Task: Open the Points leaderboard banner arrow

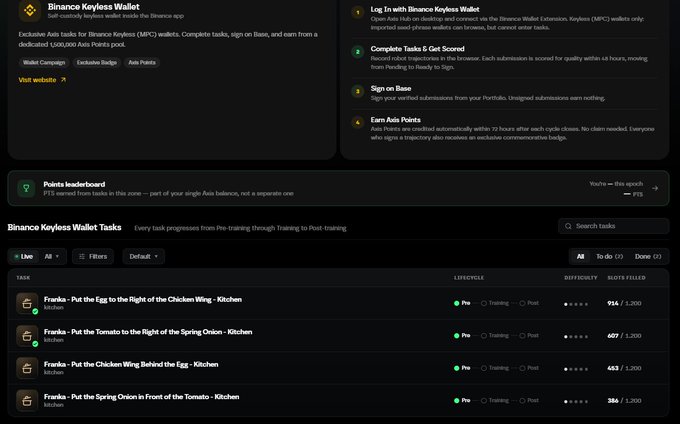Action: point(655,188)
